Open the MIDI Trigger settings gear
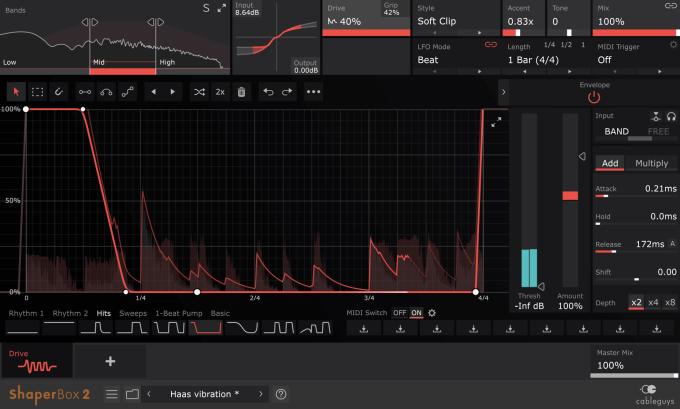This screenshot has width=680, height=409. click(673, 45)
